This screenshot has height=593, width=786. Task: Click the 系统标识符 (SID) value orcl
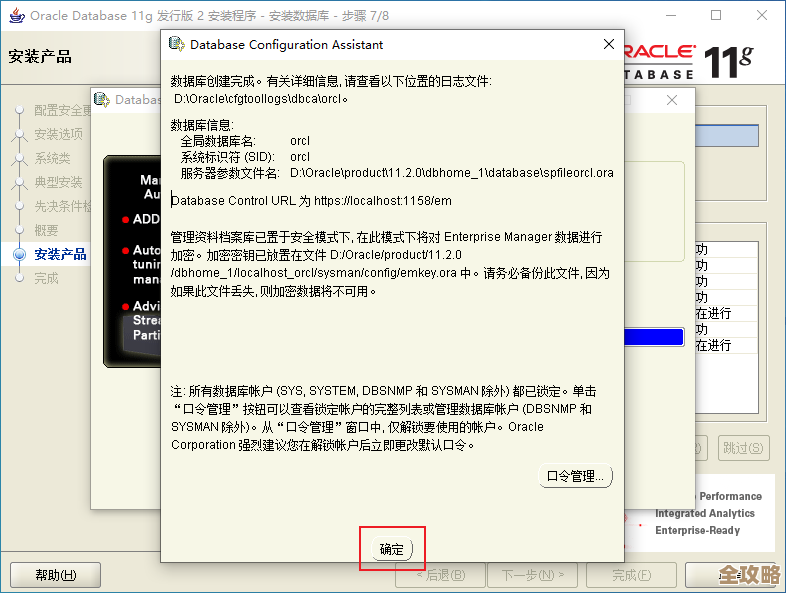pos(300,157)
